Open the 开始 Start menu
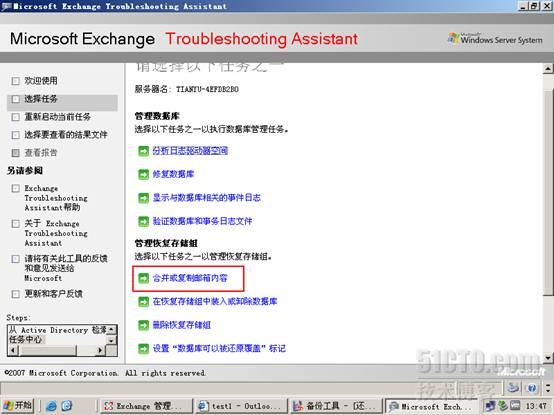 tap(18, 406)
